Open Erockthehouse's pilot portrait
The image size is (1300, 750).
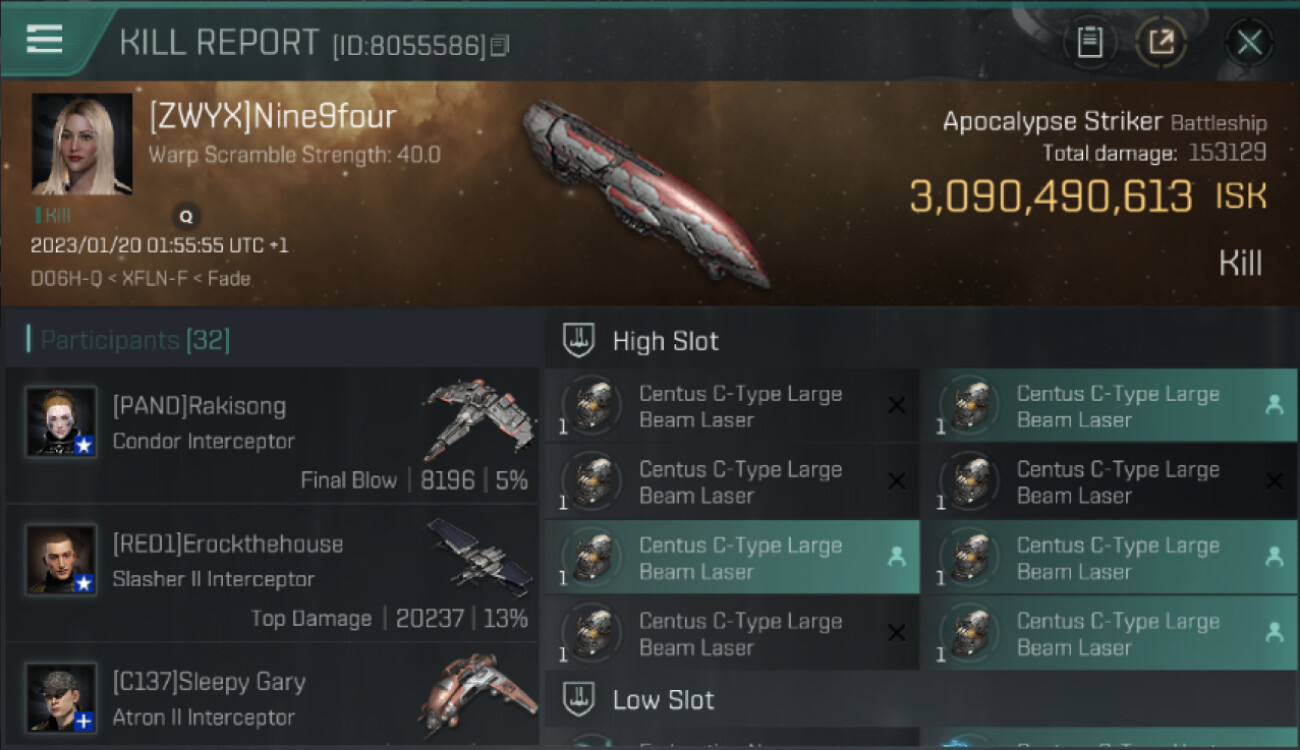(62, 559)
